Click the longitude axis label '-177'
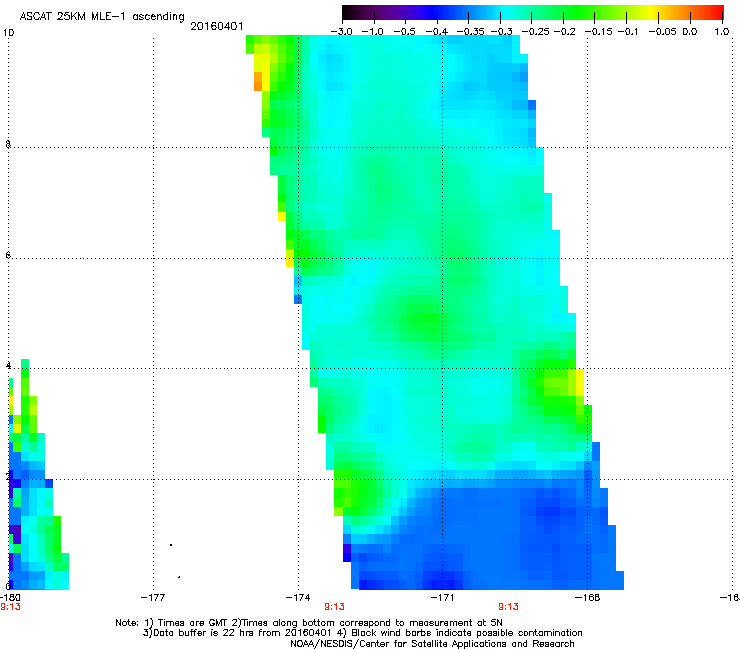The width and height of the screenshot is (740, 650). [x=153, y=598]
